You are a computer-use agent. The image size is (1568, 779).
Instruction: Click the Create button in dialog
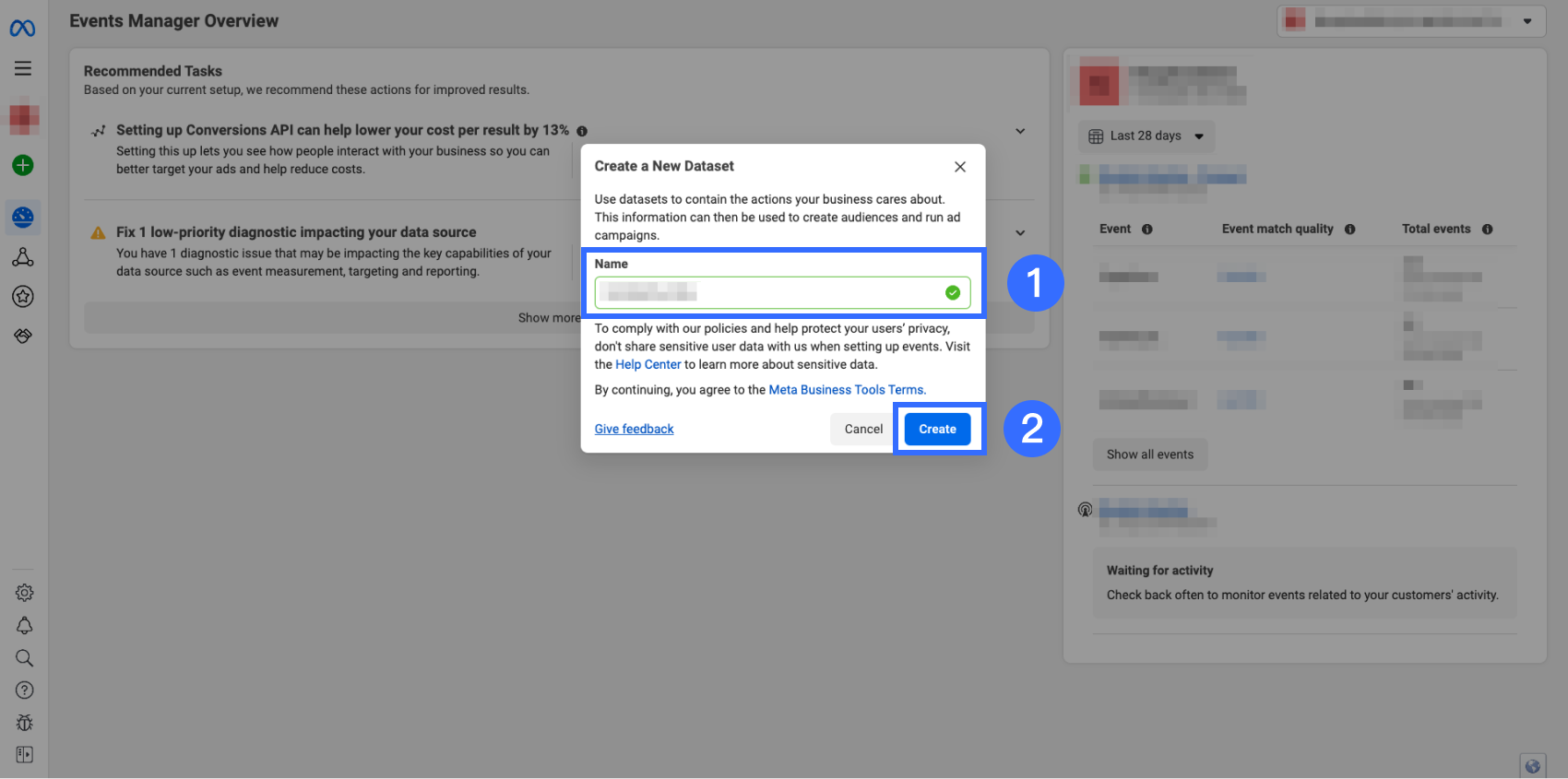click(937, 430)
